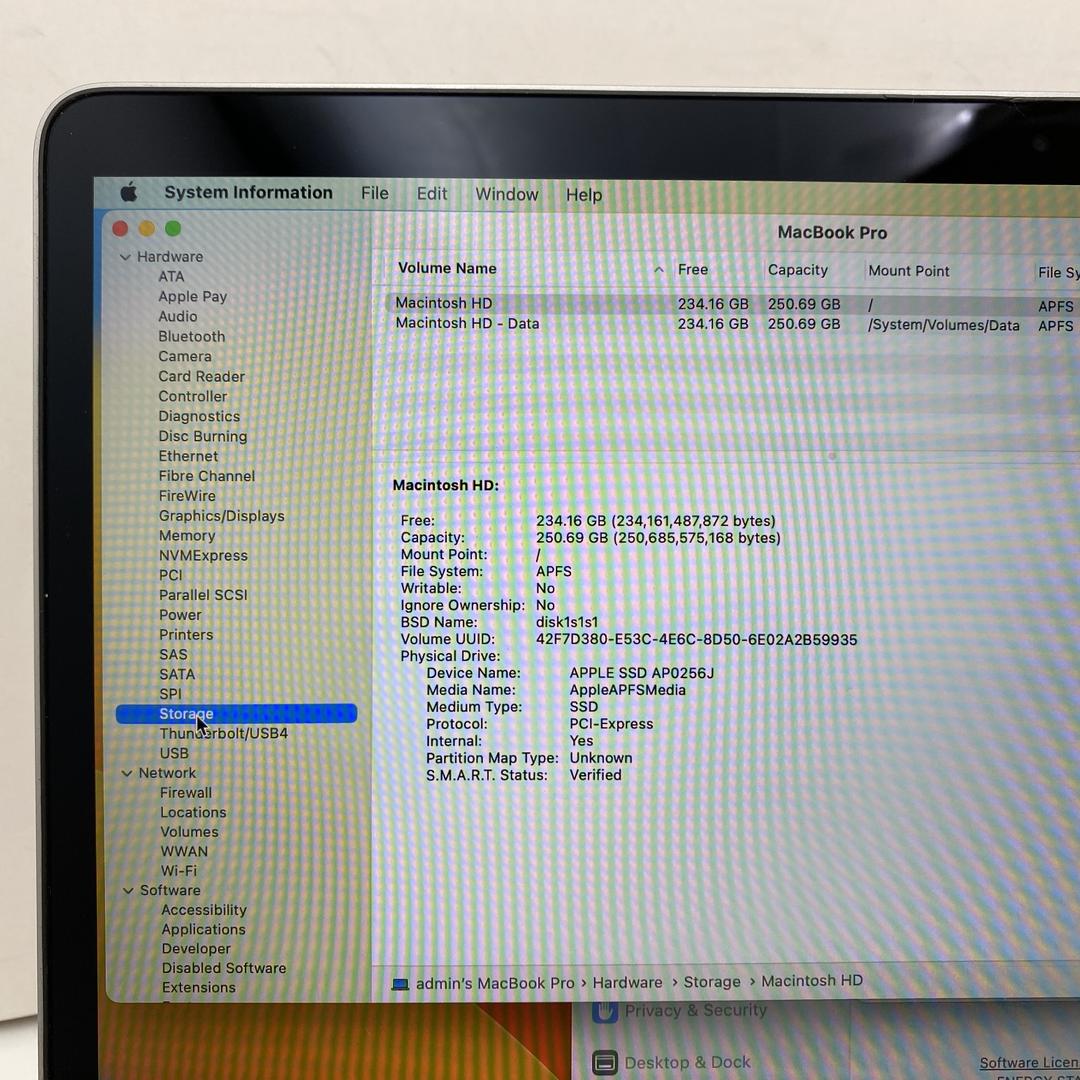
Task: Select Power in the sidebar
Action: coord(180,615)
